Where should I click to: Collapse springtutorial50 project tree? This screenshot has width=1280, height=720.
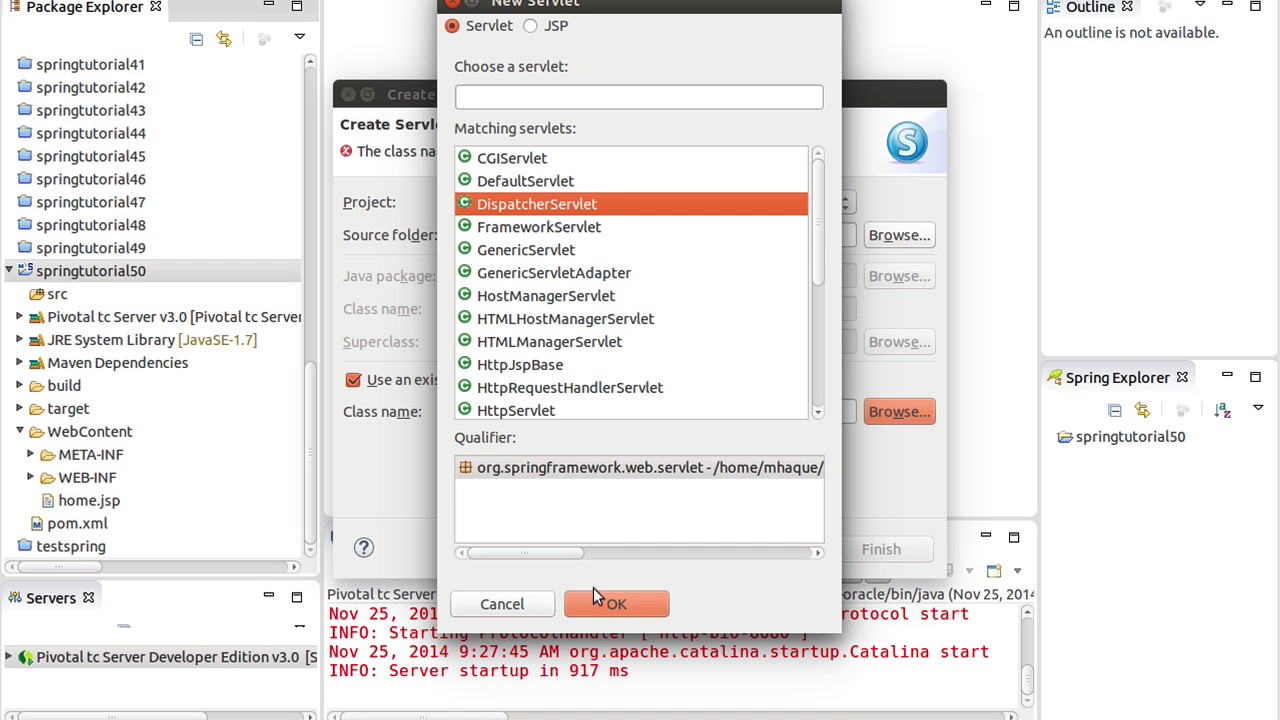(9, 271)
